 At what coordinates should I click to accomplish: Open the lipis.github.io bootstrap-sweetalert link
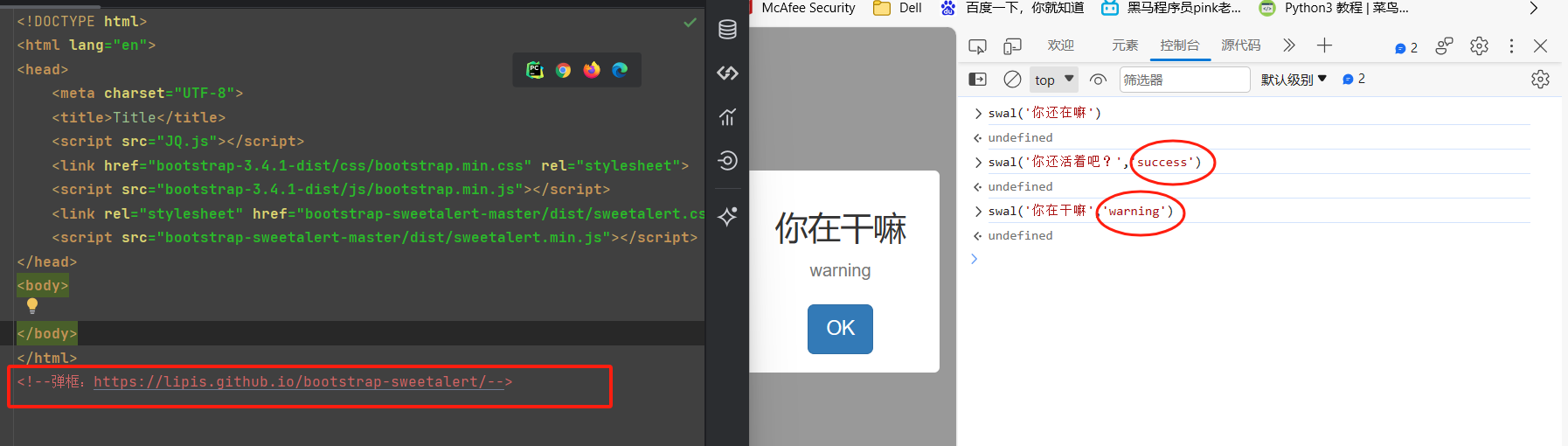click(299, 382)
